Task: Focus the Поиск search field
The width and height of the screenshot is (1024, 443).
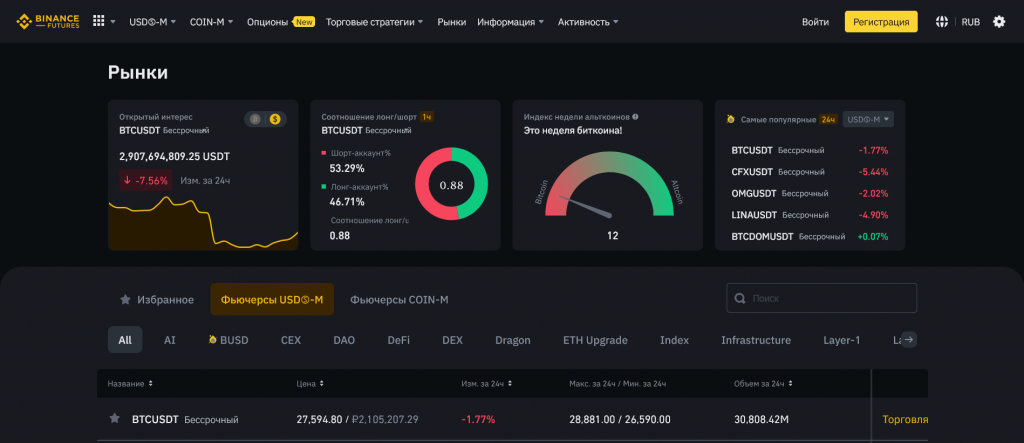Action: click(x=822, y=298)
